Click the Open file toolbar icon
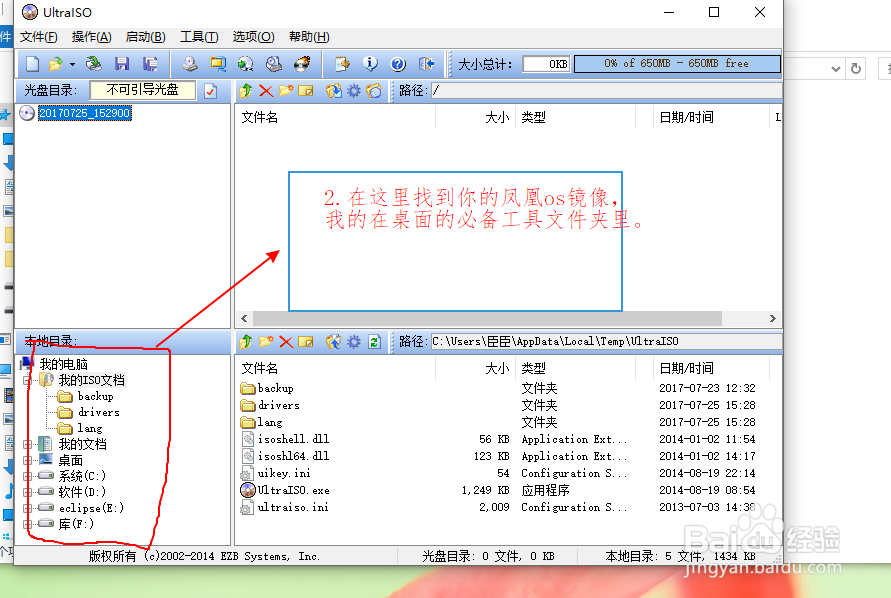The image size is (891, 598). (x=56, y=64)
